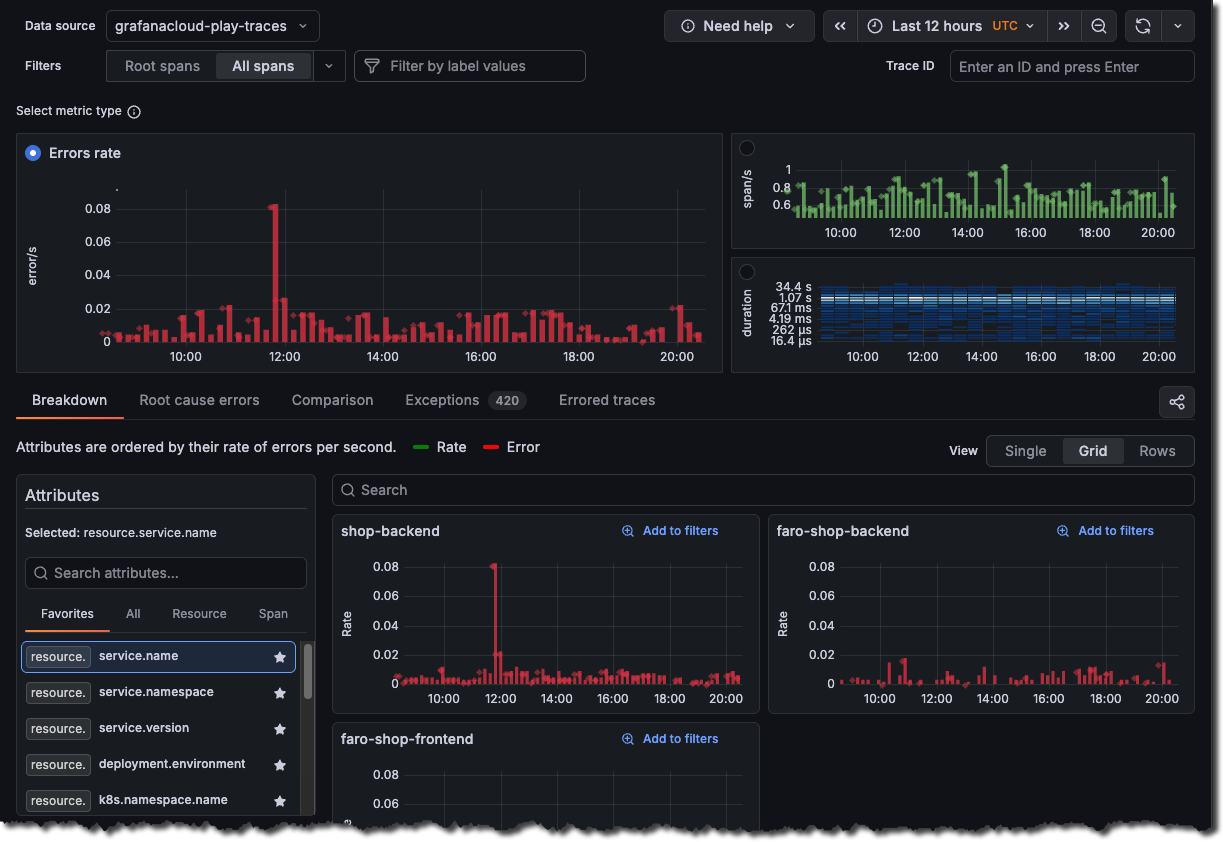Switch the spans filter to Root spans
Viewport: 1223px width, 842px height.
[160, 66]
